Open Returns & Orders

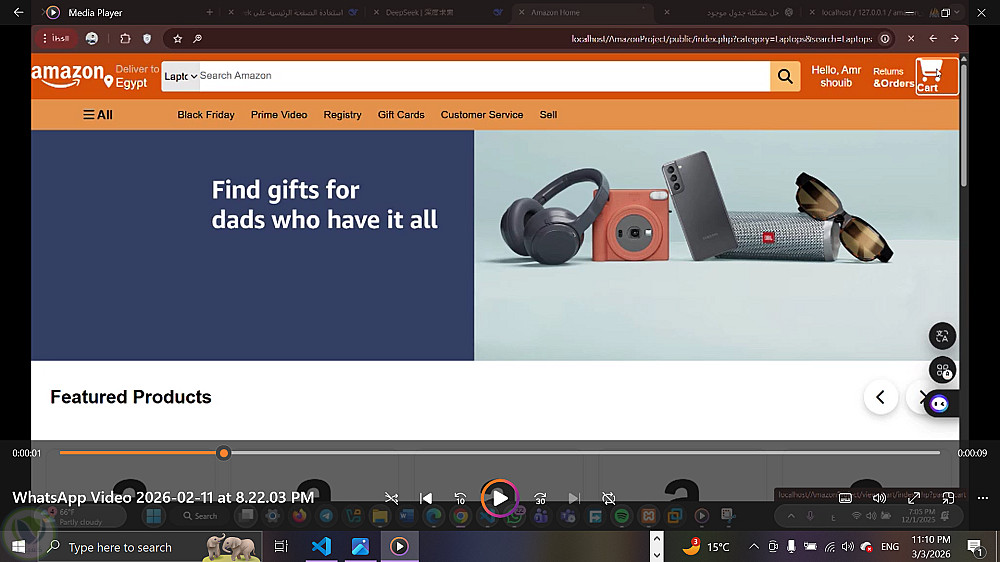893,77
